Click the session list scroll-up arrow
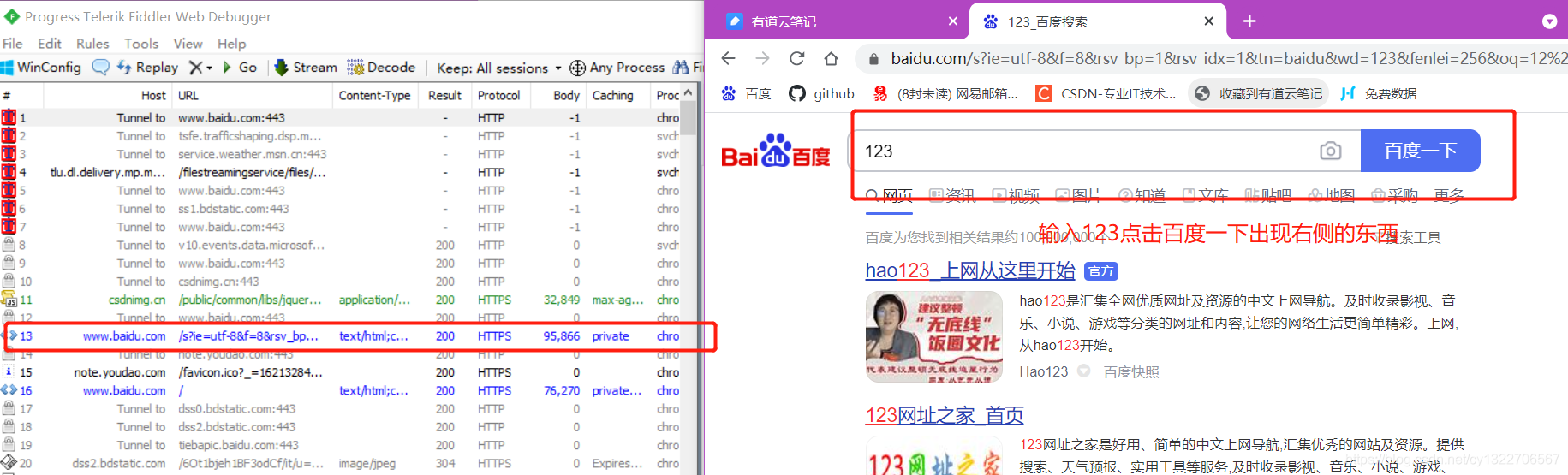 coord(688,93)
